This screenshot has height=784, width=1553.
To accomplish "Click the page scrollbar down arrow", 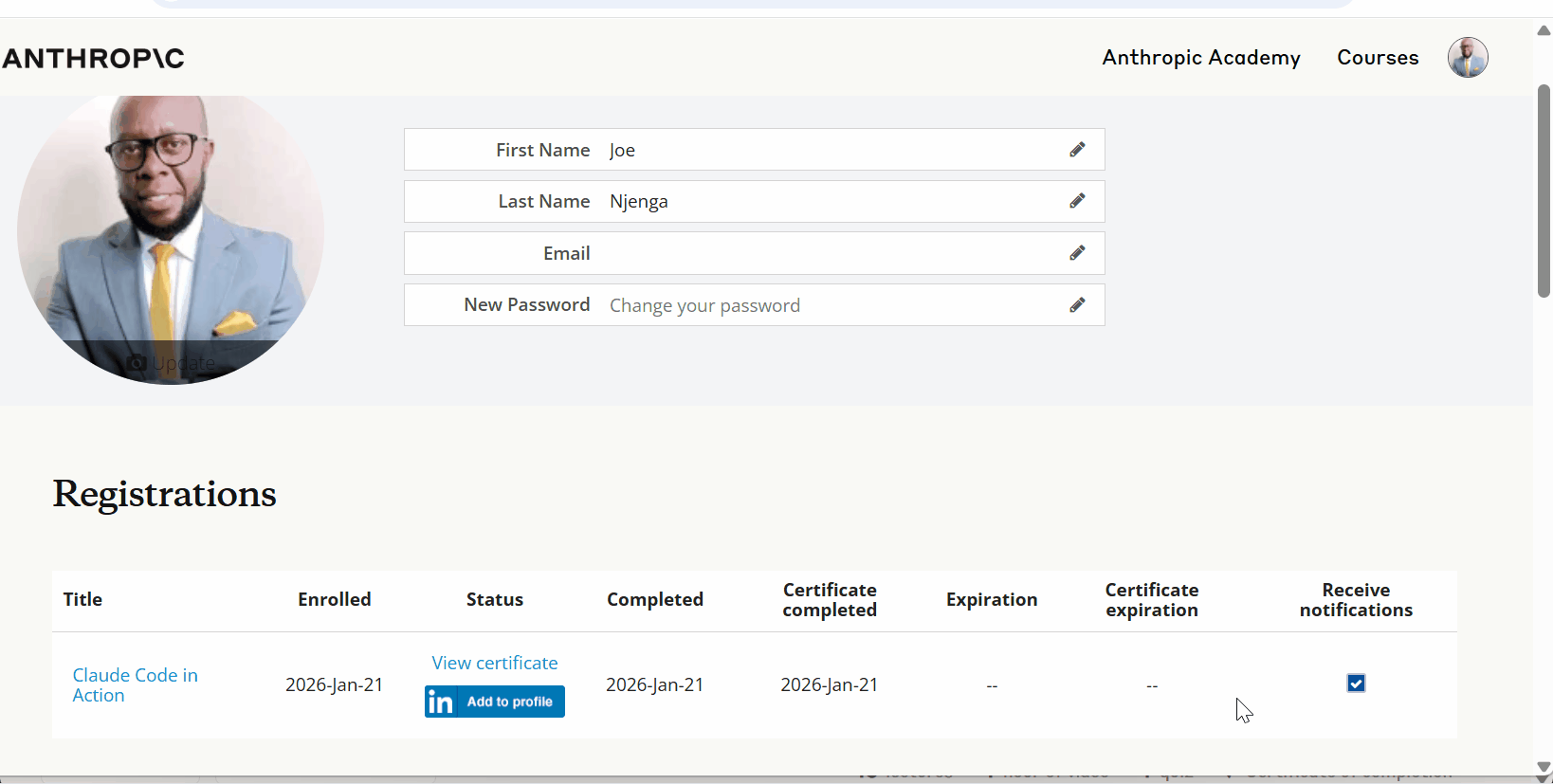I will 1544,767.
